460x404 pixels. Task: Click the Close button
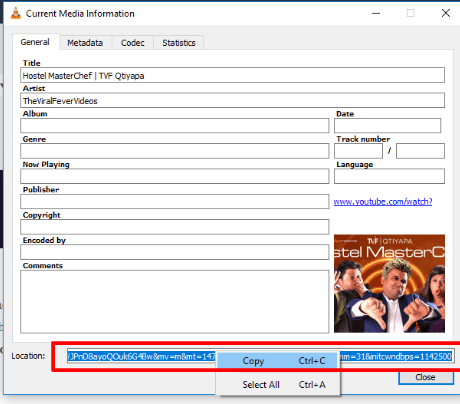pos(426,377)
